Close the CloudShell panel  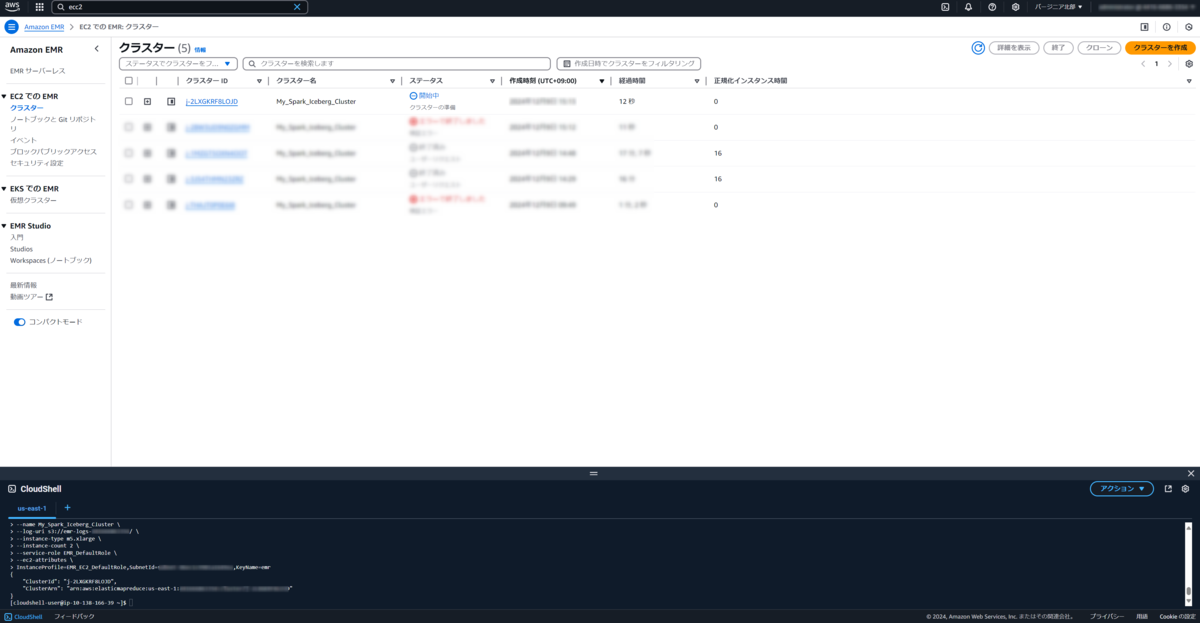pos(1190,473)
